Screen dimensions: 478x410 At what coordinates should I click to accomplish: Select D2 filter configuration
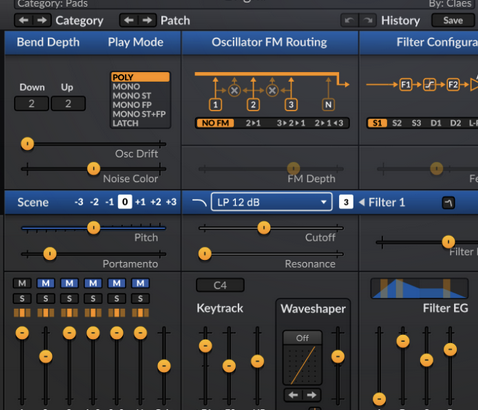(456, 123)
